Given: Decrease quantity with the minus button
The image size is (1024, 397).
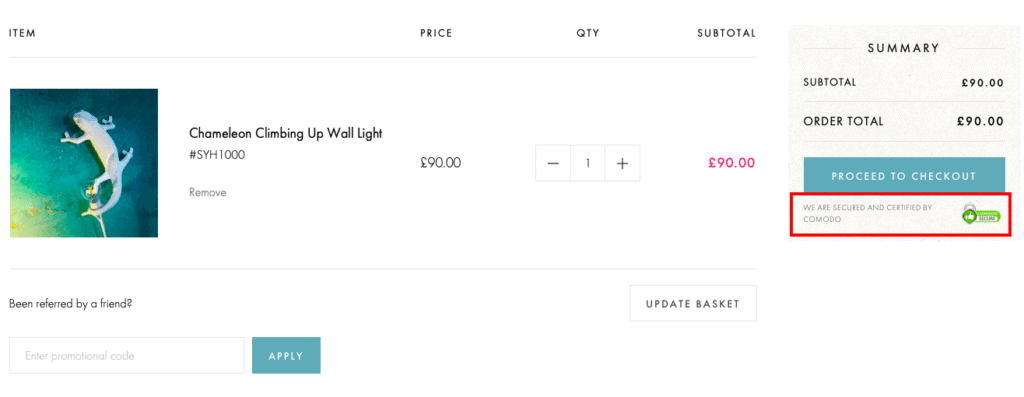Looking at the screenshot, I should (553, 163).
